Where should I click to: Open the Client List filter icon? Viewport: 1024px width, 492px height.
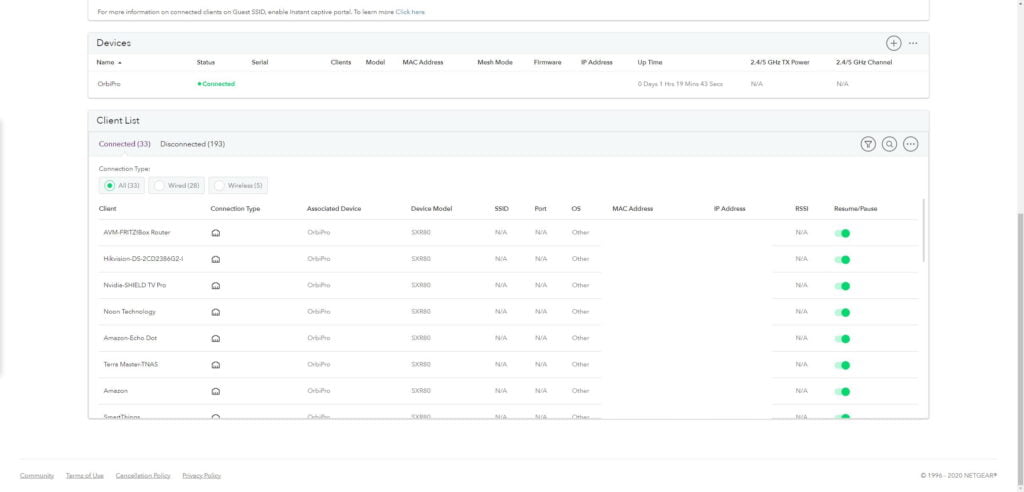(x=868, y=144)
